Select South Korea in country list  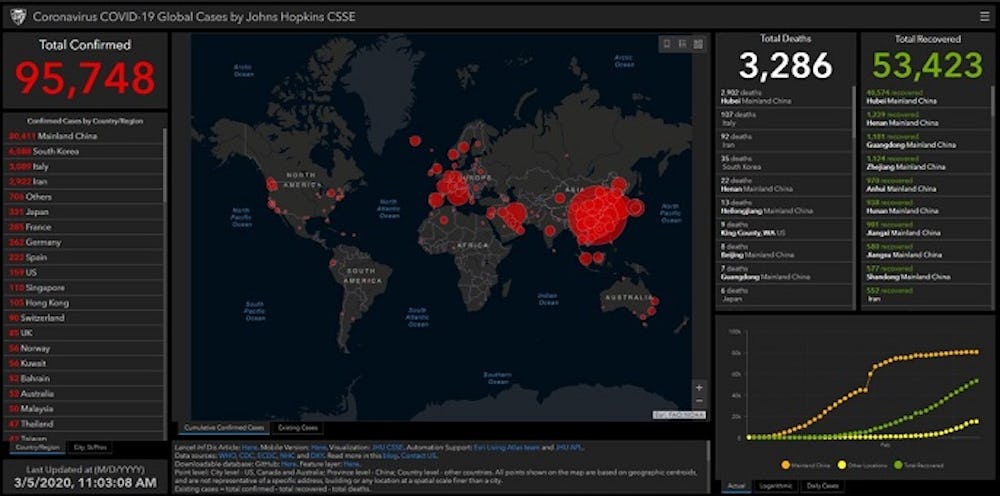click(x=84, y=151)
